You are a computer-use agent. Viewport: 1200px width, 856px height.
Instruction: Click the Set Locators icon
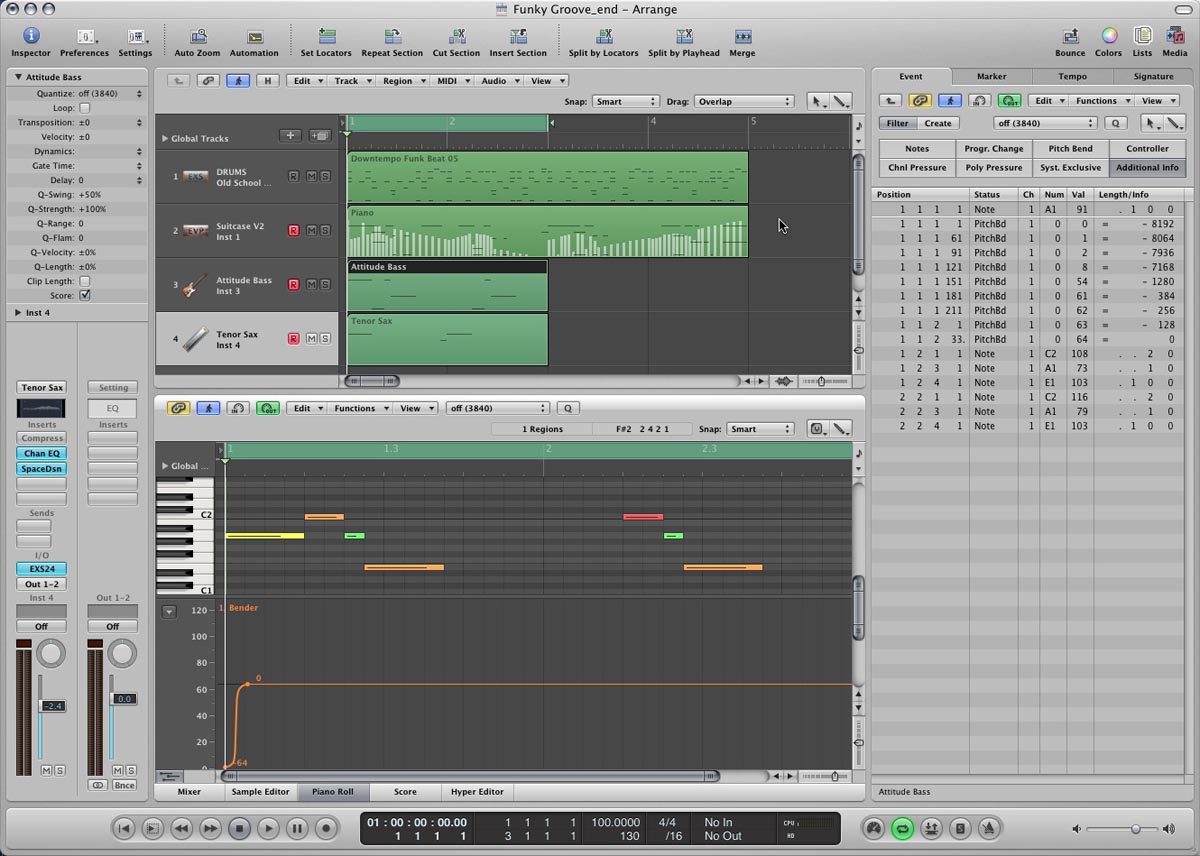coord(326,37)
